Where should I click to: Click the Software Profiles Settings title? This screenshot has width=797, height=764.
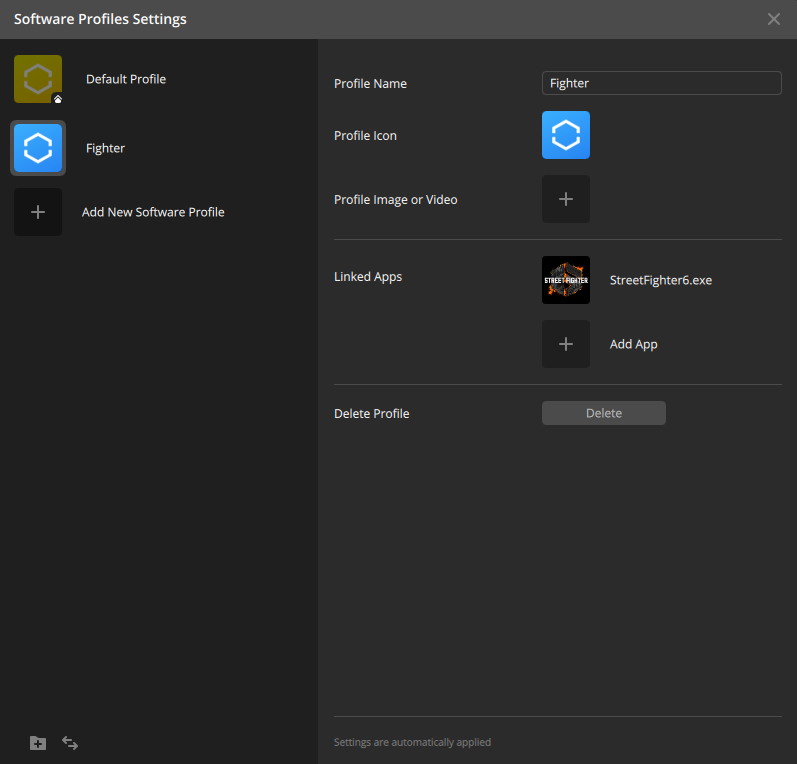coord(100,19)
